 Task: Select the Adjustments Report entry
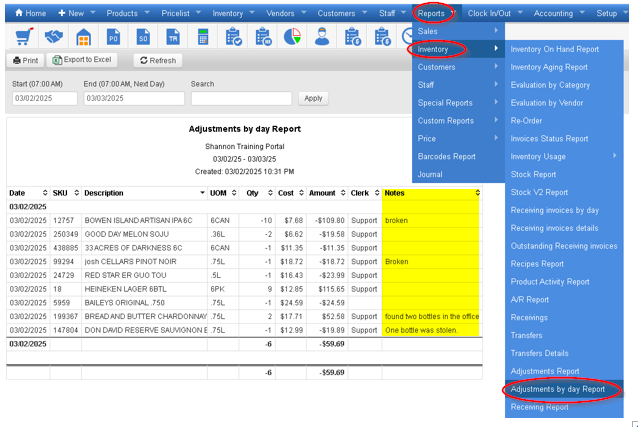point(564,372)
